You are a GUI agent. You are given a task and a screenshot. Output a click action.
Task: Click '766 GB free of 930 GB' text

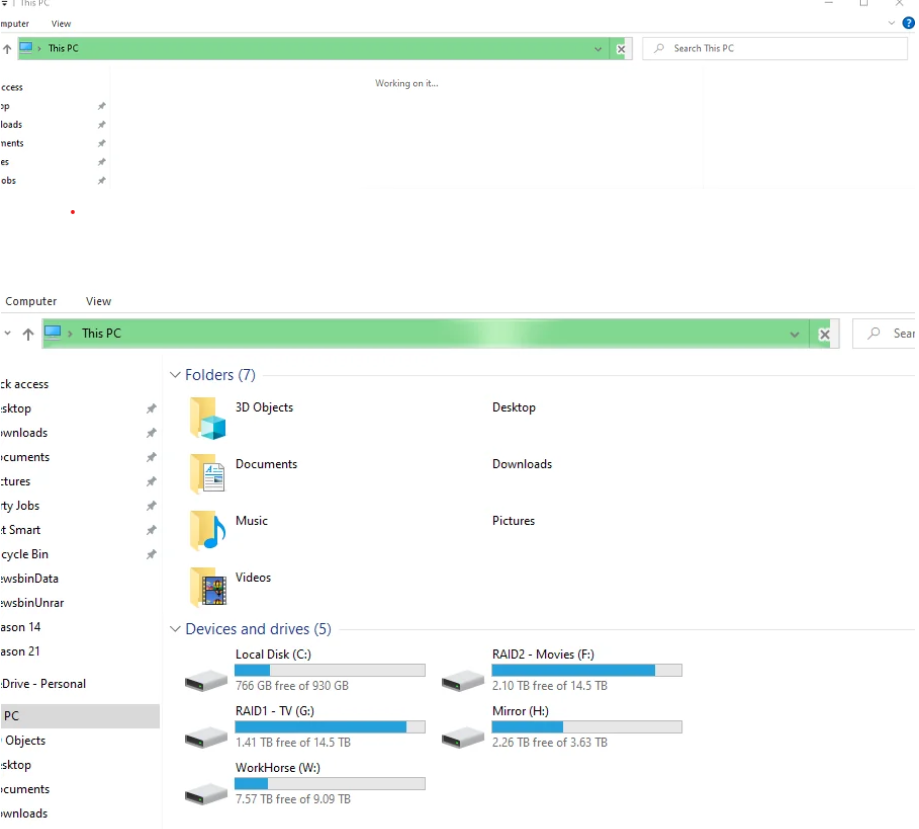(292, 685)
